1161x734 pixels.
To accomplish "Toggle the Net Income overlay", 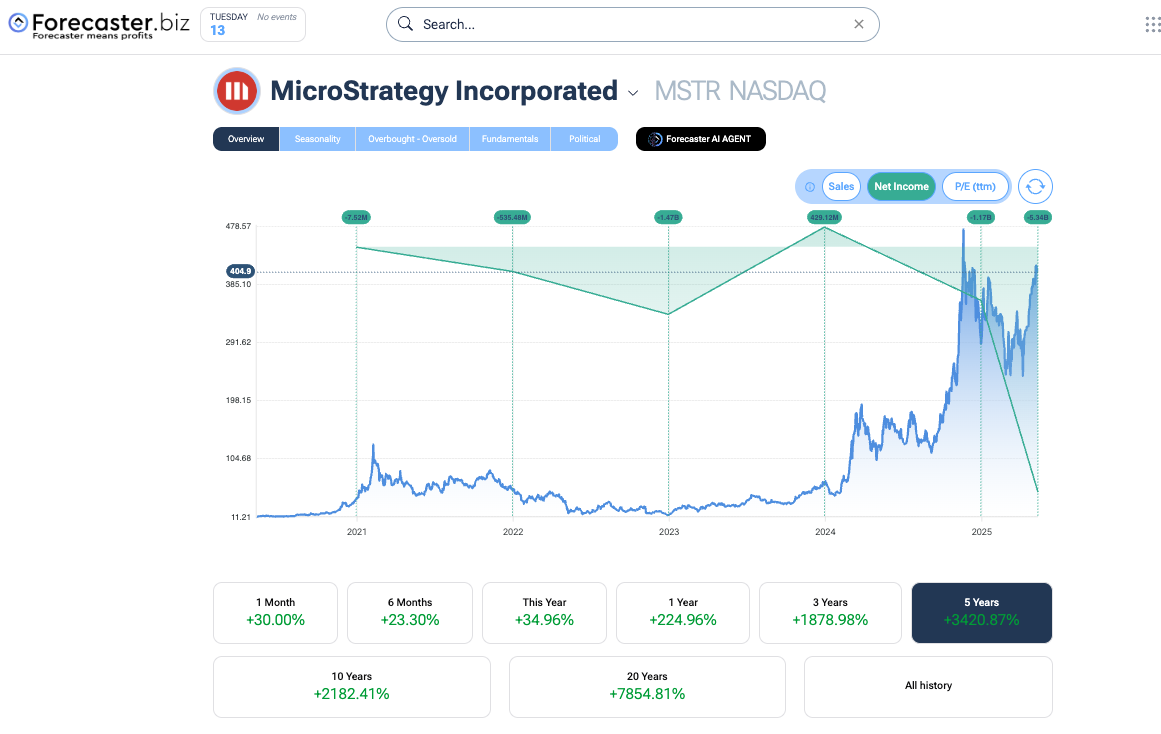I will pos(901,186).
